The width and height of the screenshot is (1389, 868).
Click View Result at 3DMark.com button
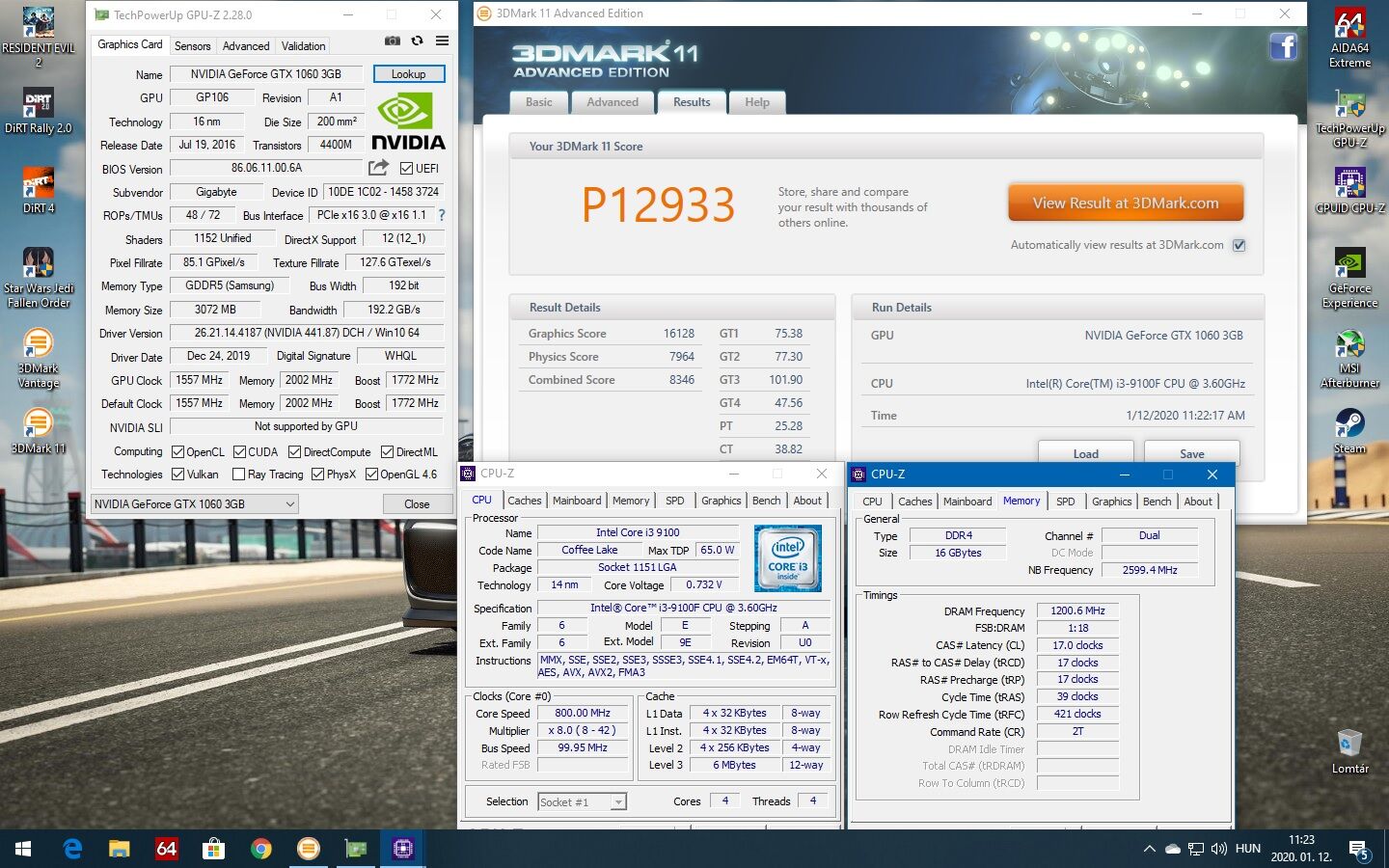[1126, 203]
